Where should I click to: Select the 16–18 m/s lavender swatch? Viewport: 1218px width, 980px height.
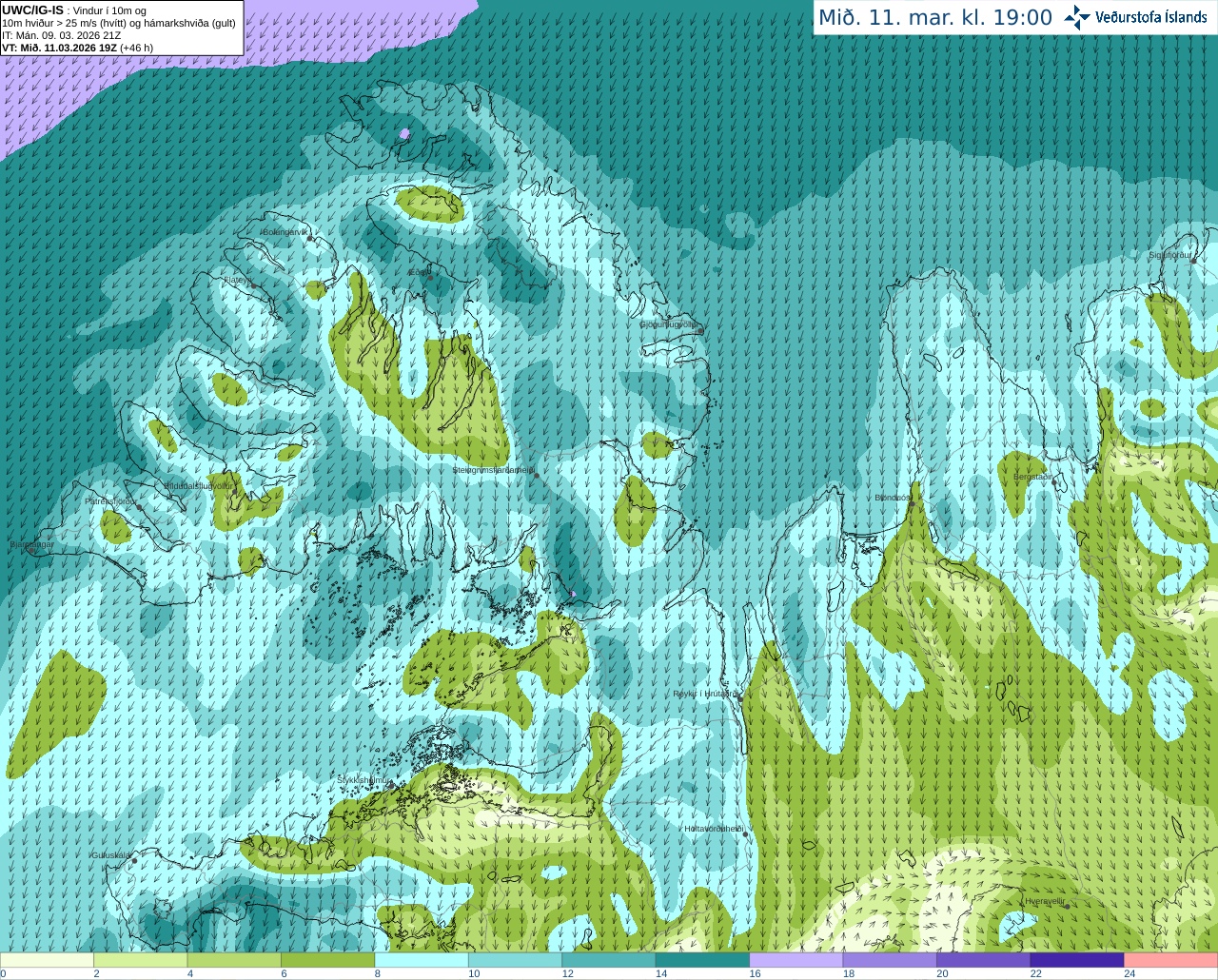tap(796, 960)
